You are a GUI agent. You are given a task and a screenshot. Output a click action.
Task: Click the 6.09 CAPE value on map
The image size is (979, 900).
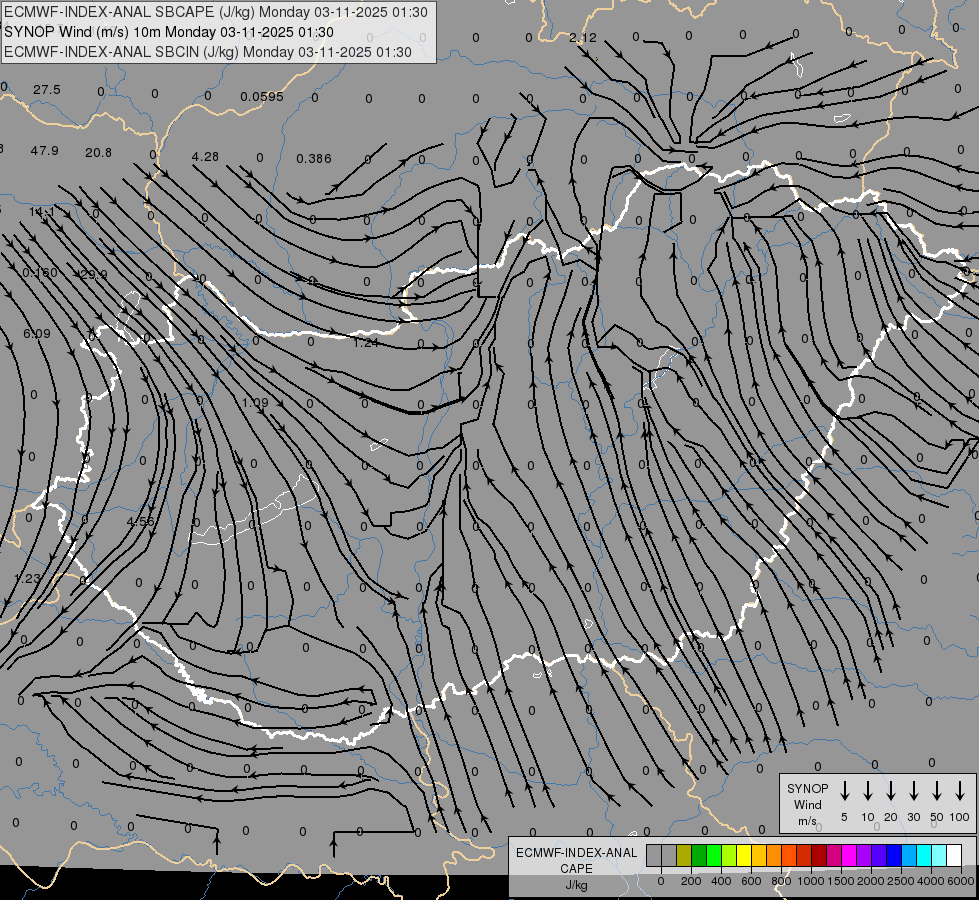pos(37,334)
